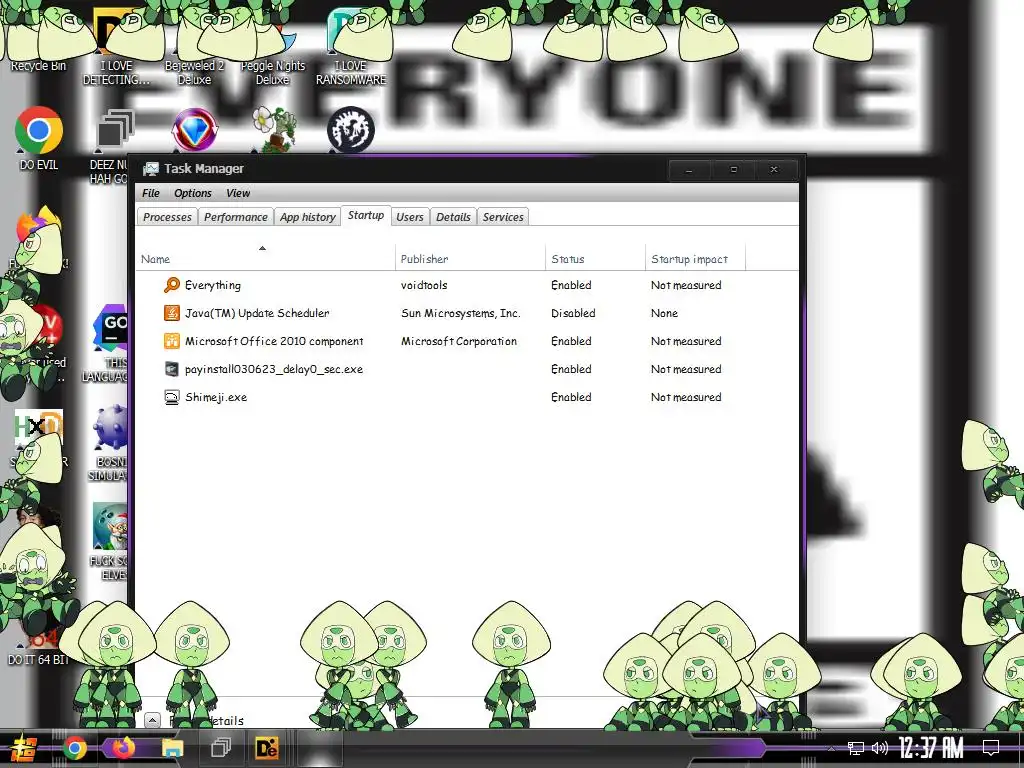This screenshot has height=768, width=1024.
Task: Collapse Task Manager with Fewer details arrow
Action: 152,720
